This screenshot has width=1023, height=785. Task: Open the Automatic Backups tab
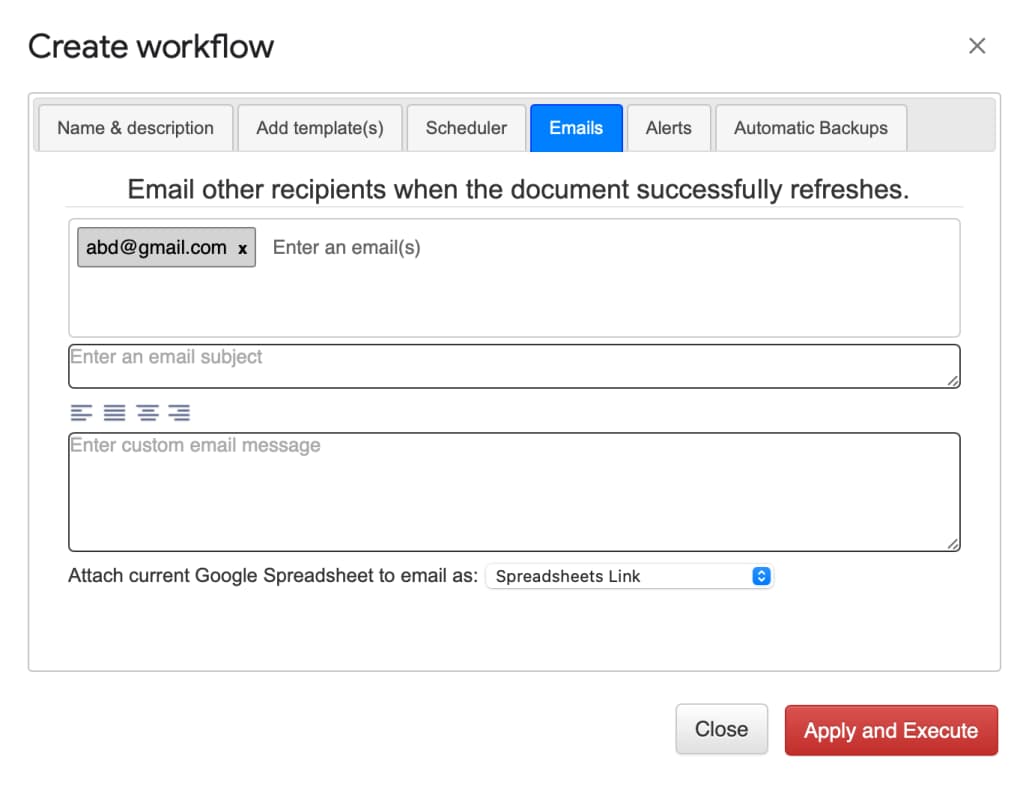tap(810, 128)
